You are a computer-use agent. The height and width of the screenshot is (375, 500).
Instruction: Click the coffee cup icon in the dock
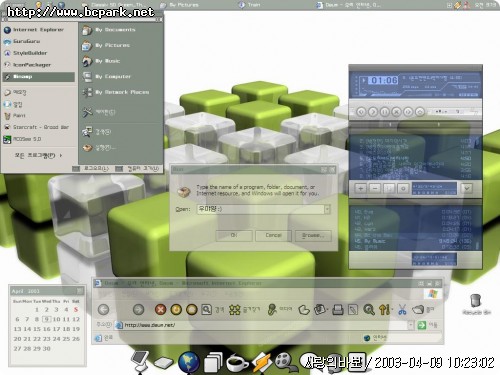tap(237, 363)
